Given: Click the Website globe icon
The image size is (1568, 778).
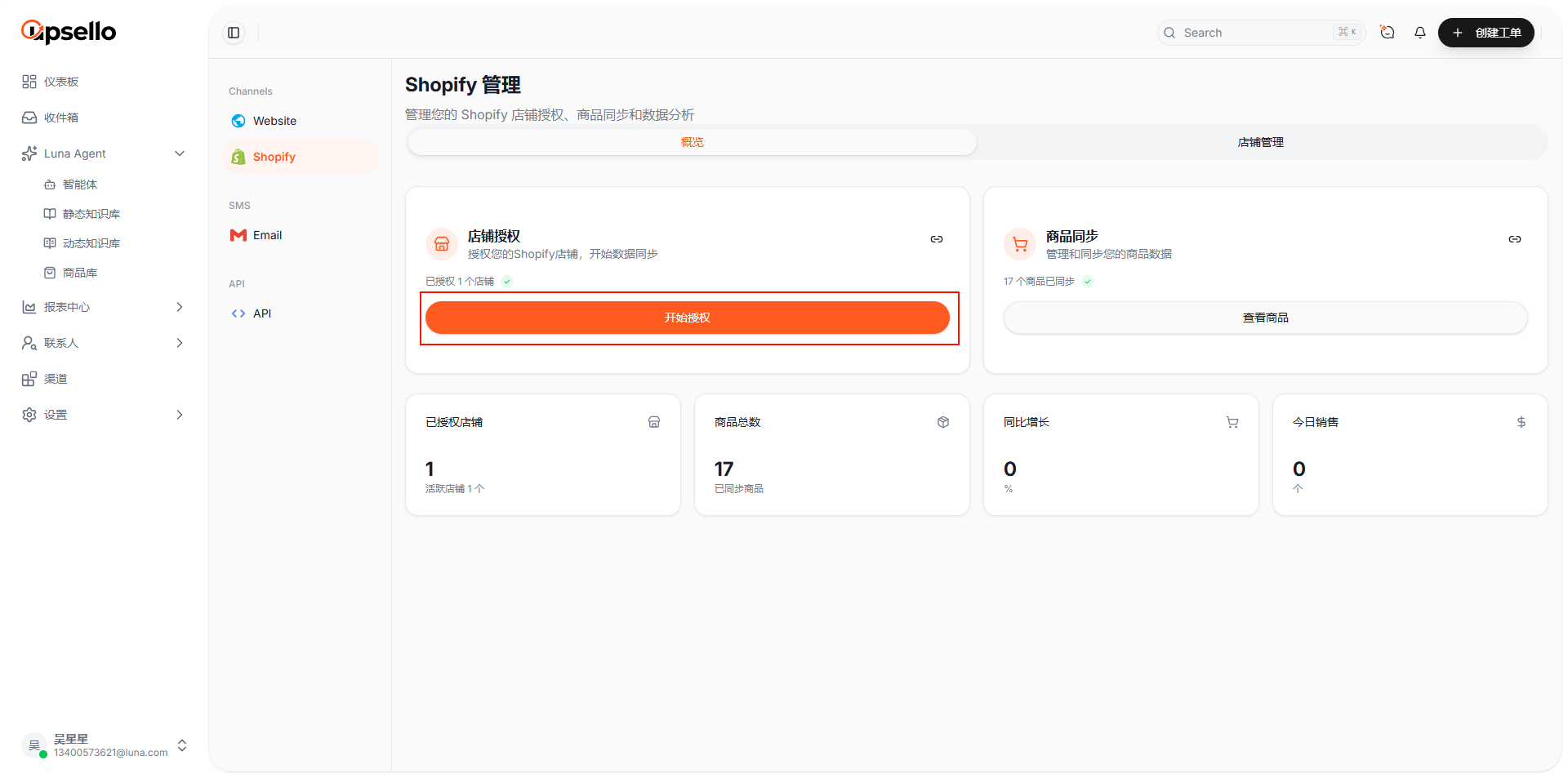Looking at the screenshot, I should tap(238, 121).
